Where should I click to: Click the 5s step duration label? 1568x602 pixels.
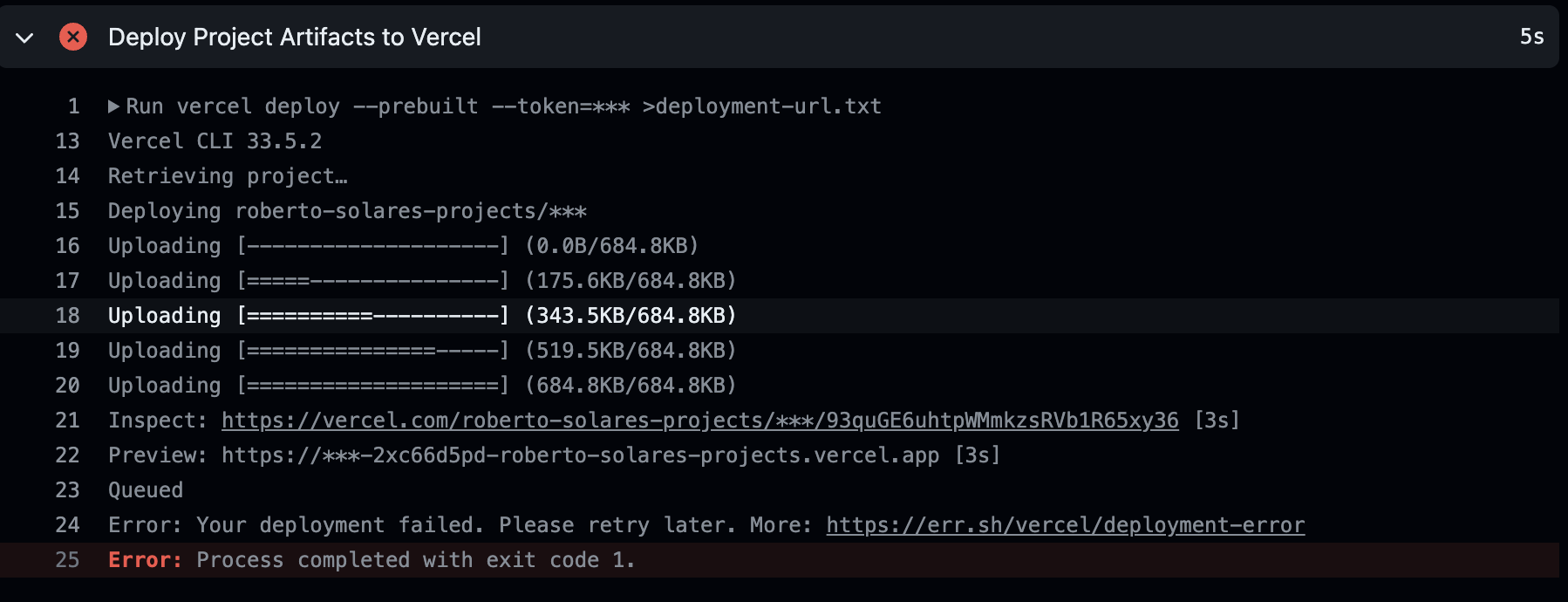point(1531,37)
